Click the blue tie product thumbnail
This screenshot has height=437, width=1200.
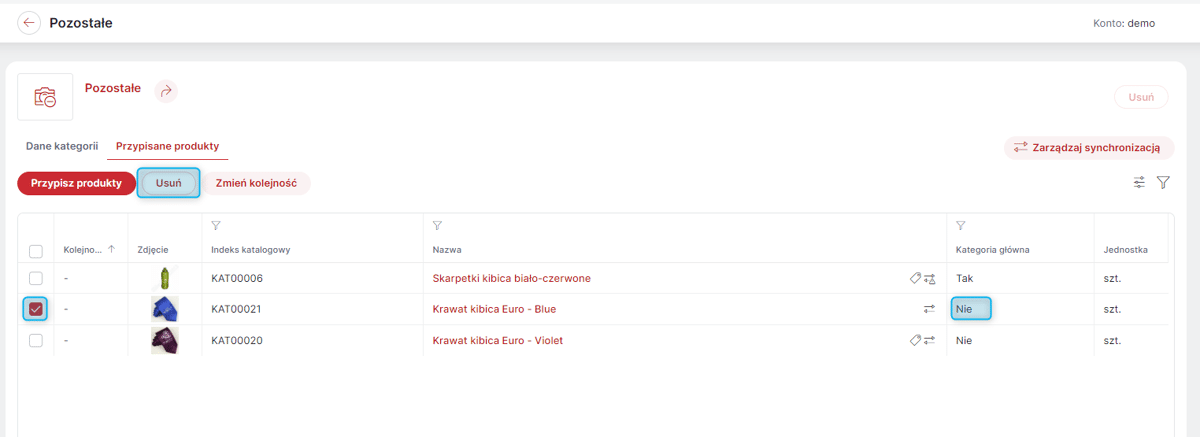tap(165, 309)
